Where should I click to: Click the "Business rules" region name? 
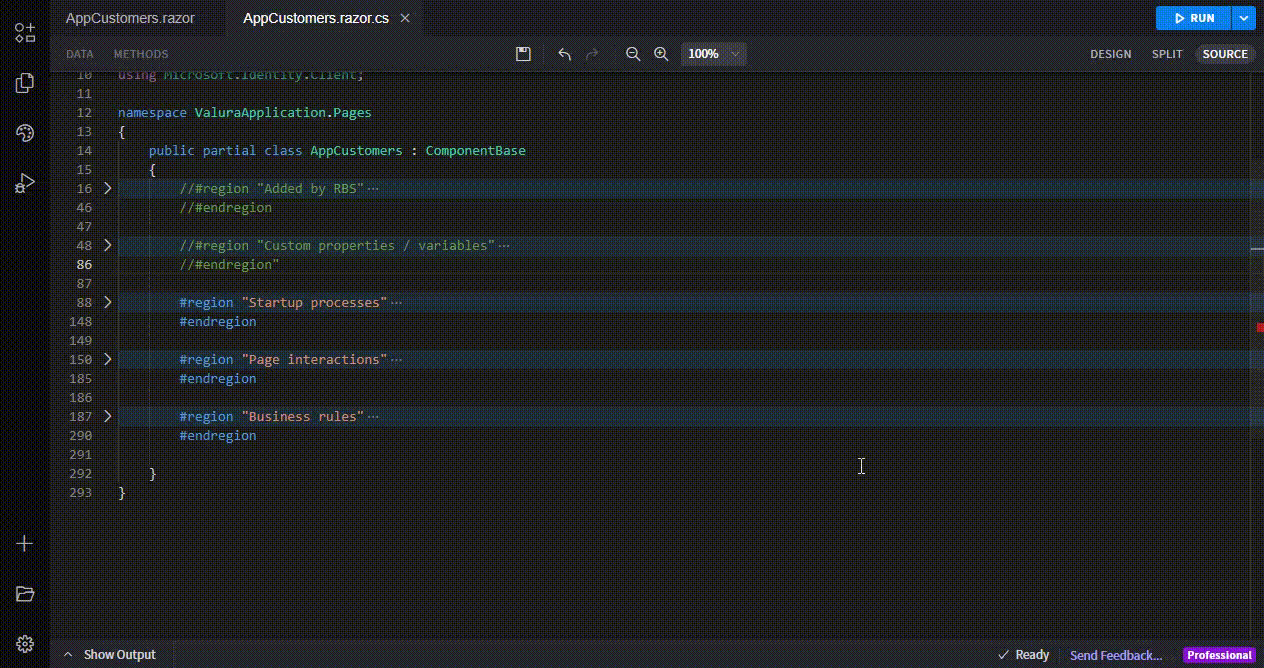point(303,417)
